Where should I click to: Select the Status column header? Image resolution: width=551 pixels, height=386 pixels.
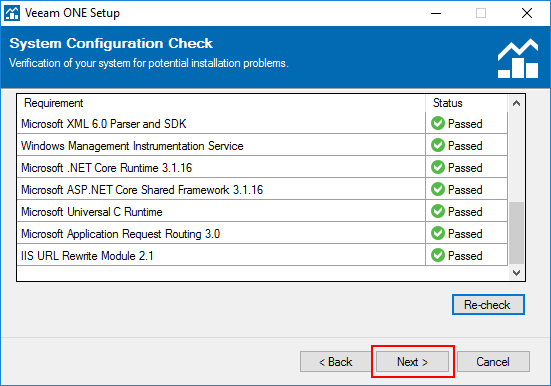click(467, 103)
